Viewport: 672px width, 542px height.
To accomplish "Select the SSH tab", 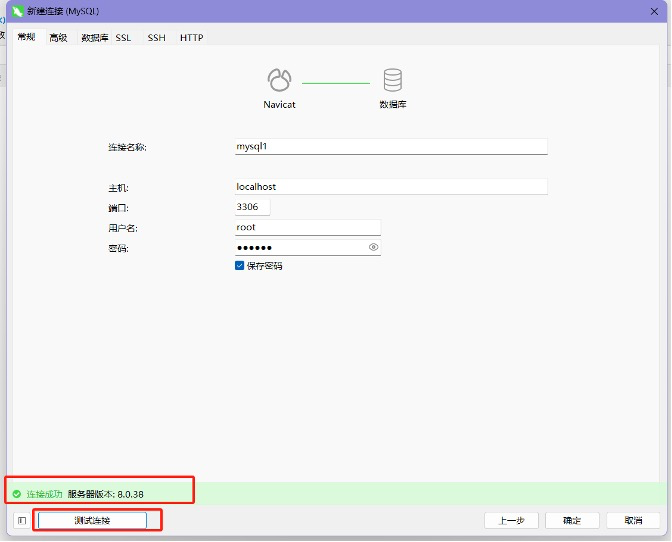I will pos(157,37).
